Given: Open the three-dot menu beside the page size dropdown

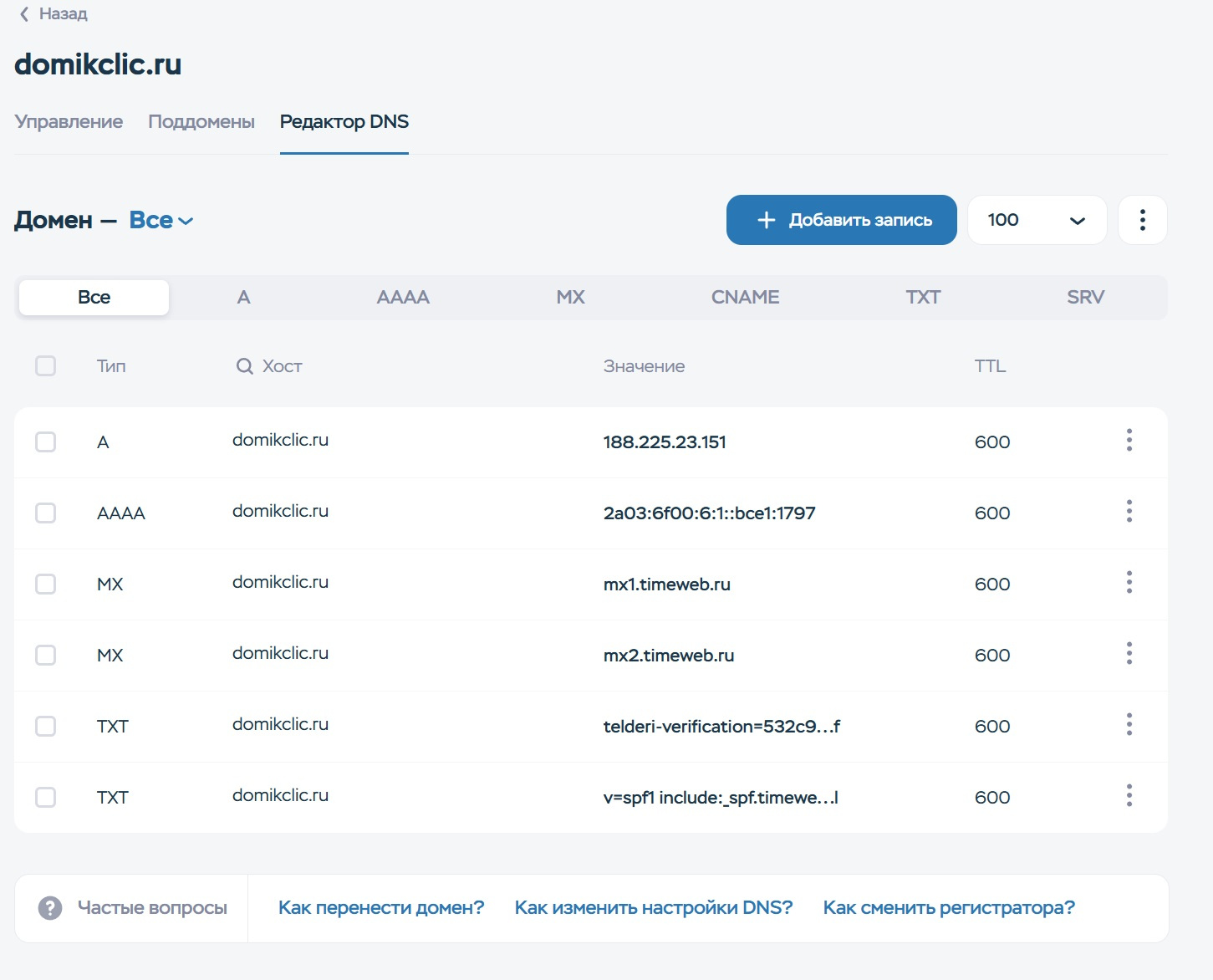Looking at the screenshot, I should pyautogui.click(x=1142, y=220).
